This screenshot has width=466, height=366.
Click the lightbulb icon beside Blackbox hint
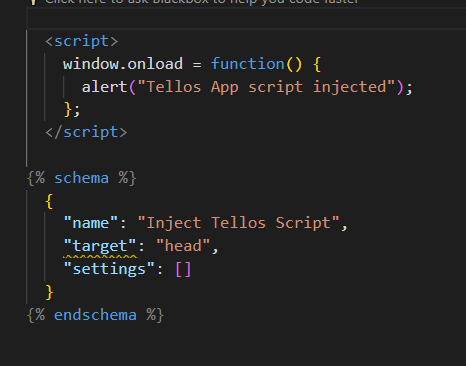33,2
